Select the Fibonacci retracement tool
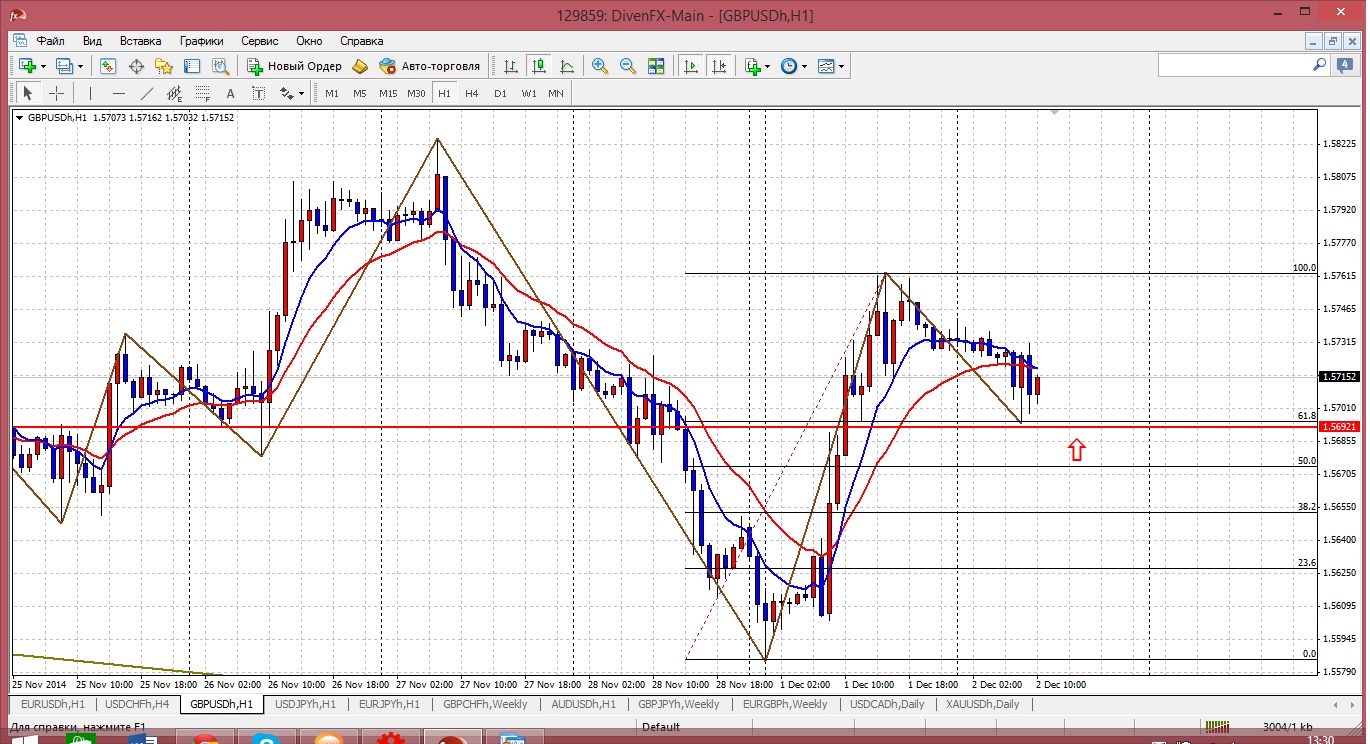The width and height of the screenshot is (1370, 744). click(203, 93)
